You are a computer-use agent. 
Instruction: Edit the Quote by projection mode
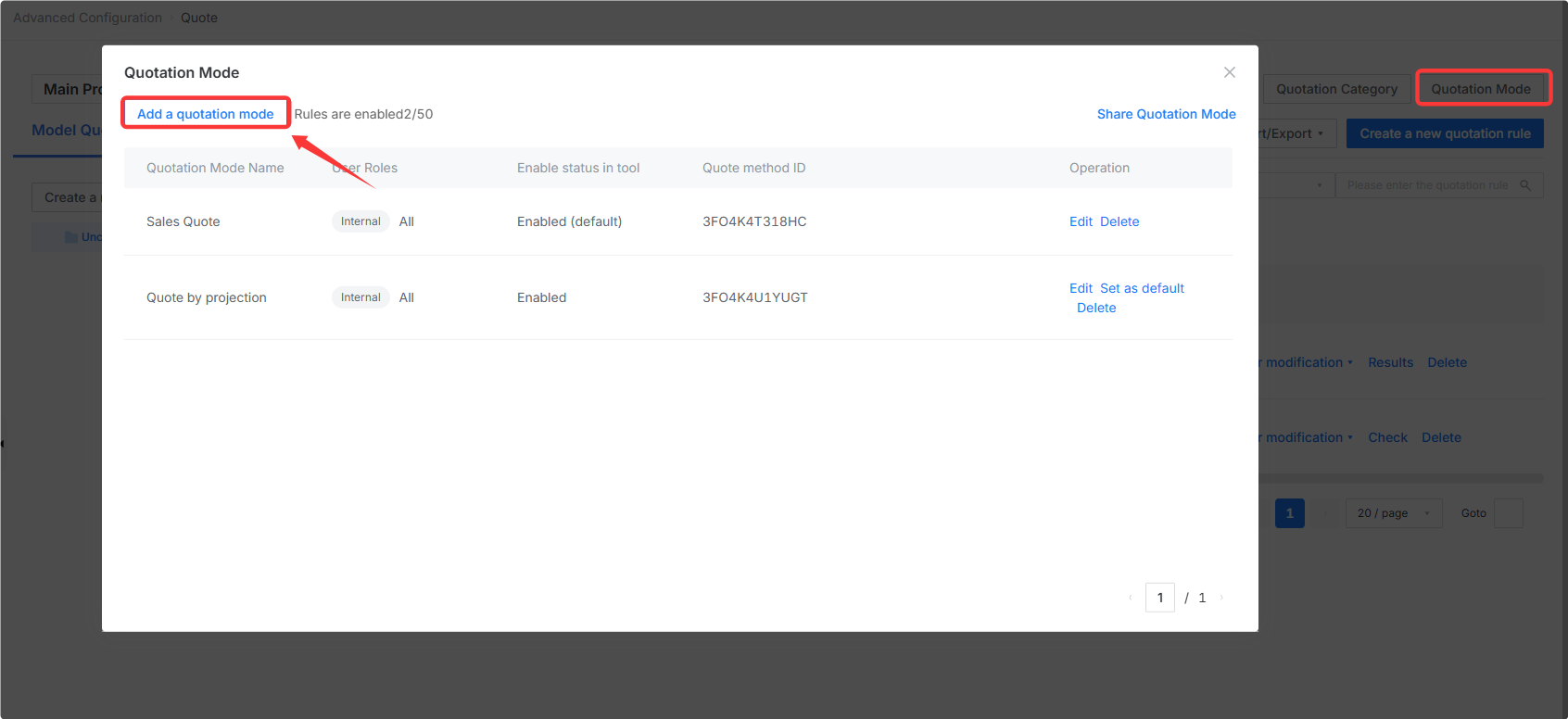click(1081, 288)
